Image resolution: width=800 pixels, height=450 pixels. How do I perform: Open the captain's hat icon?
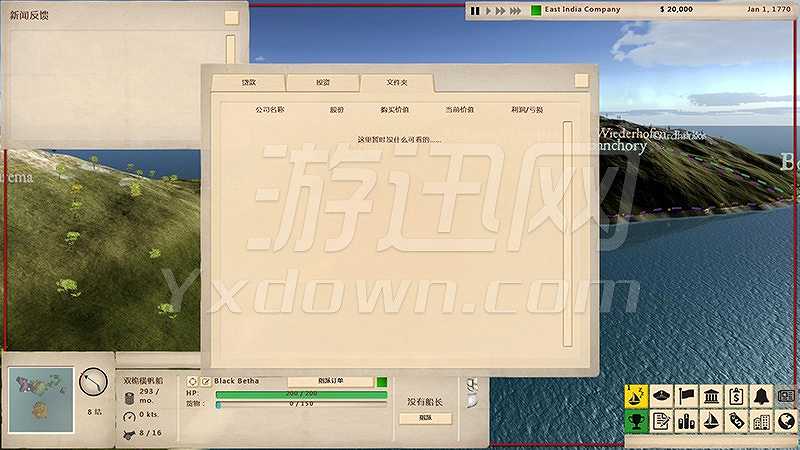pyautogui.click(x=661, y=396)
